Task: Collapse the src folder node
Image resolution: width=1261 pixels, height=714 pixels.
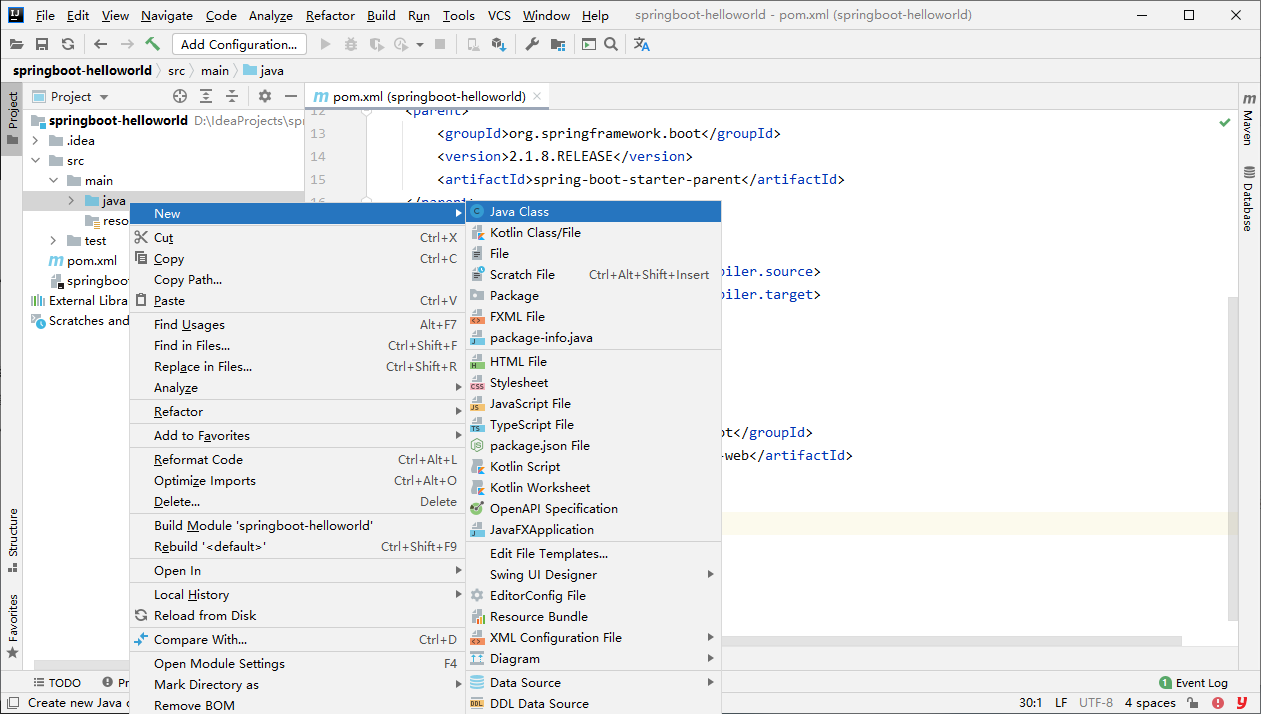Action: coord(36,161)
